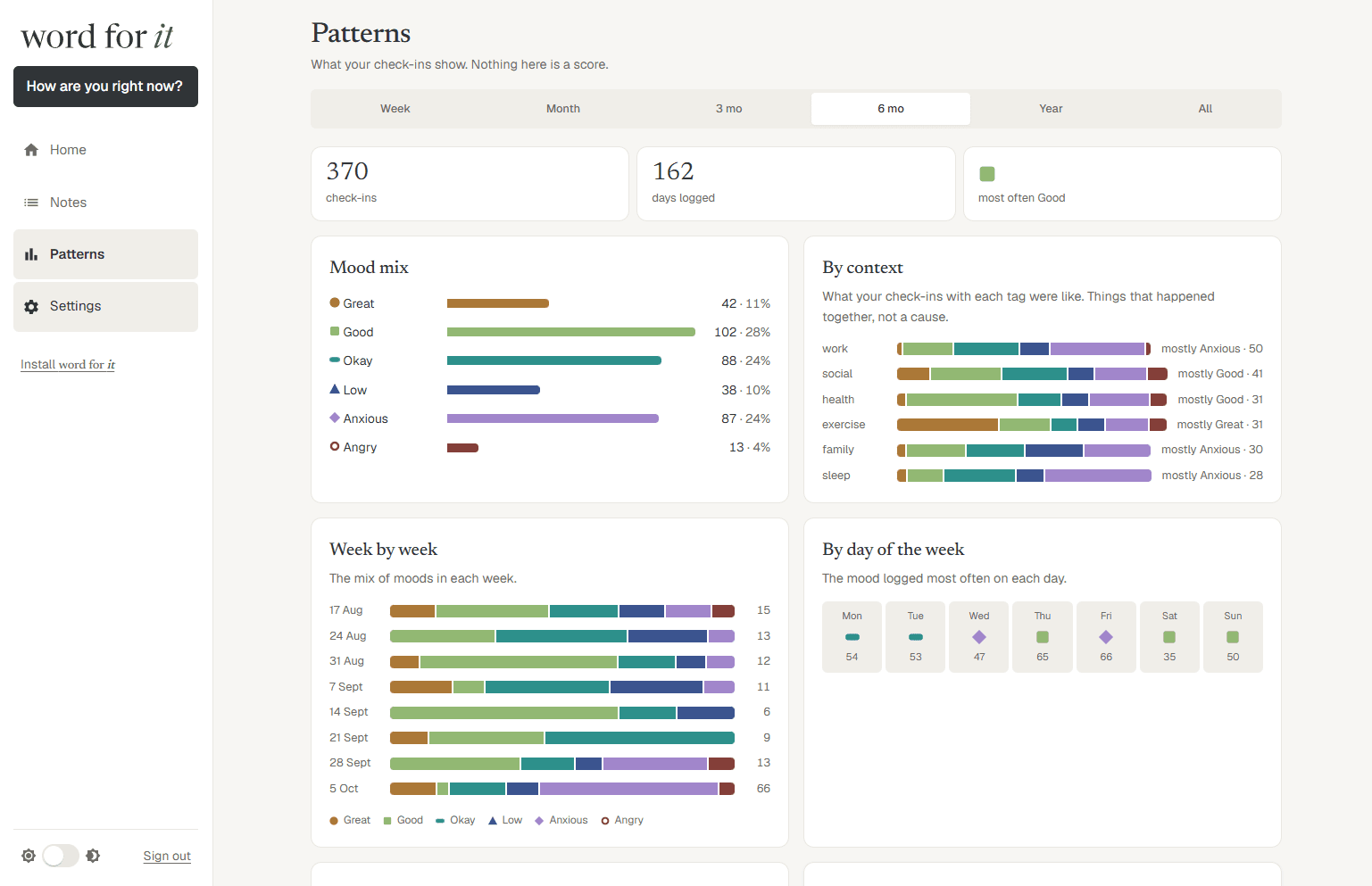
Task: Click the Anxious legend entry under Week by week
Action: (561, 820)
